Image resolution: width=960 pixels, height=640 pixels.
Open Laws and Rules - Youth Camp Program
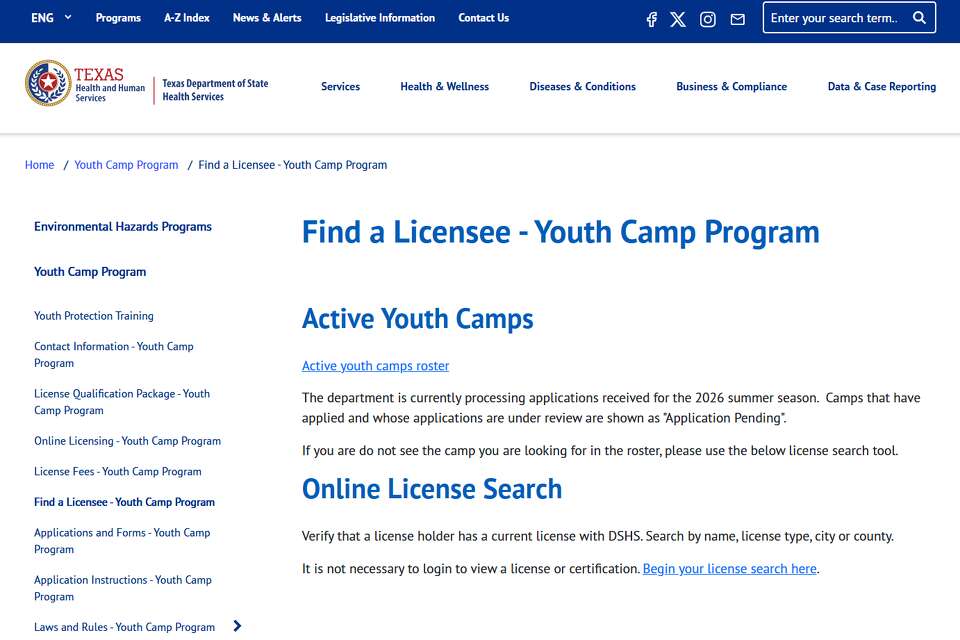pyautogui.click(x=124, y=627)
